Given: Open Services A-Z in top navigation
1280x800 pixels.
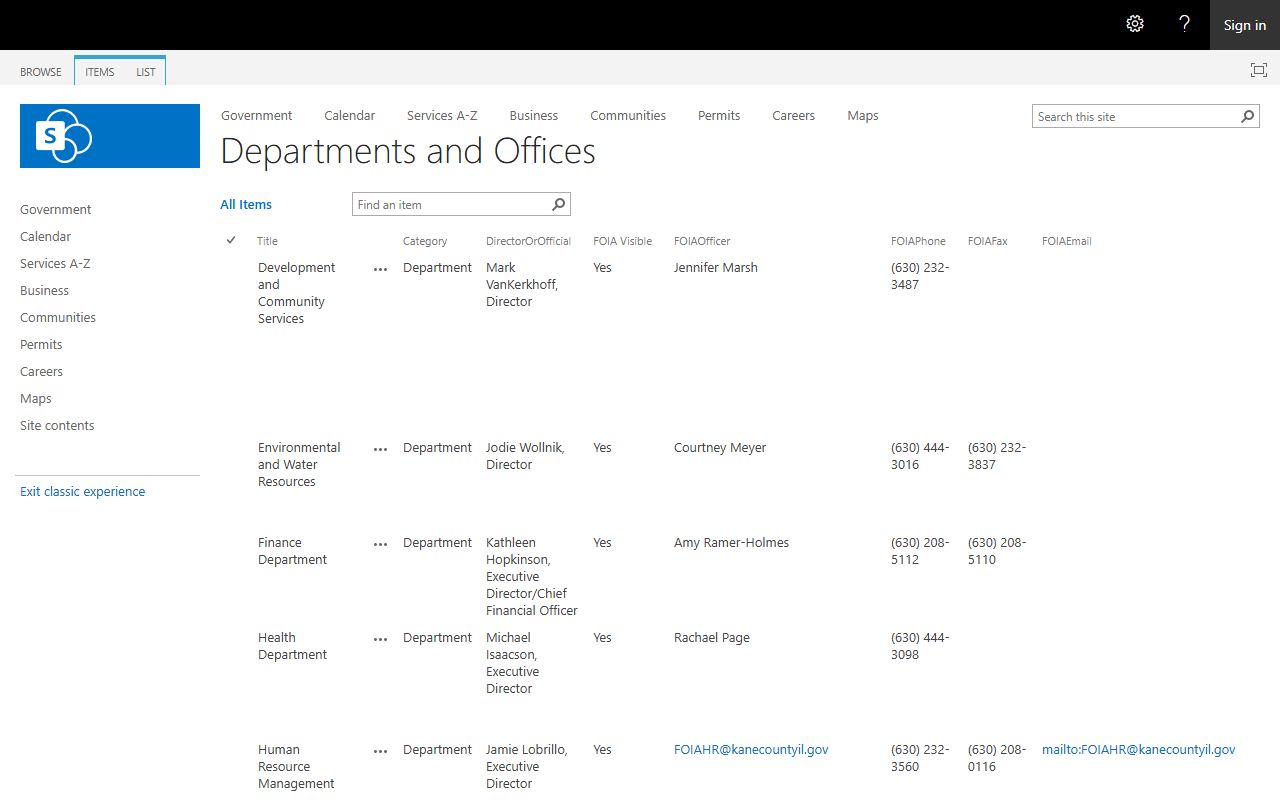Looking at the screenshot, I should pyautogui.click(x=442, y=116).
